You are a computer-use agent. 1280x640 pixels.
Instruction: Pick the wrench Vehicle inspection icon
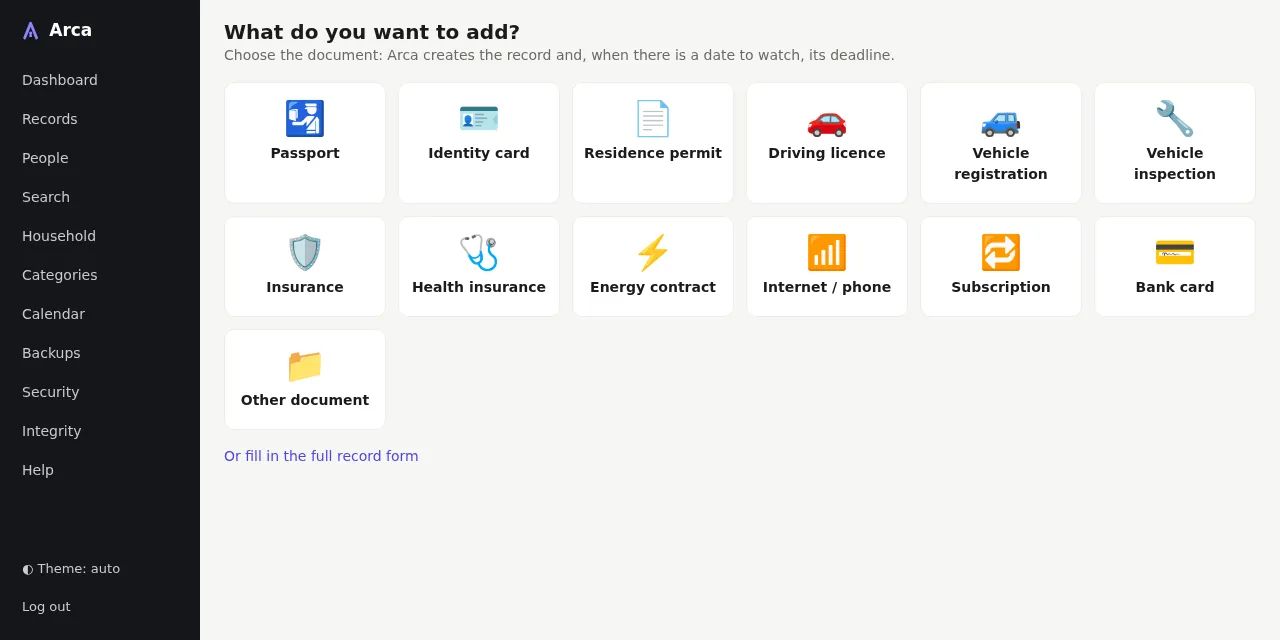pos(1175,119)
